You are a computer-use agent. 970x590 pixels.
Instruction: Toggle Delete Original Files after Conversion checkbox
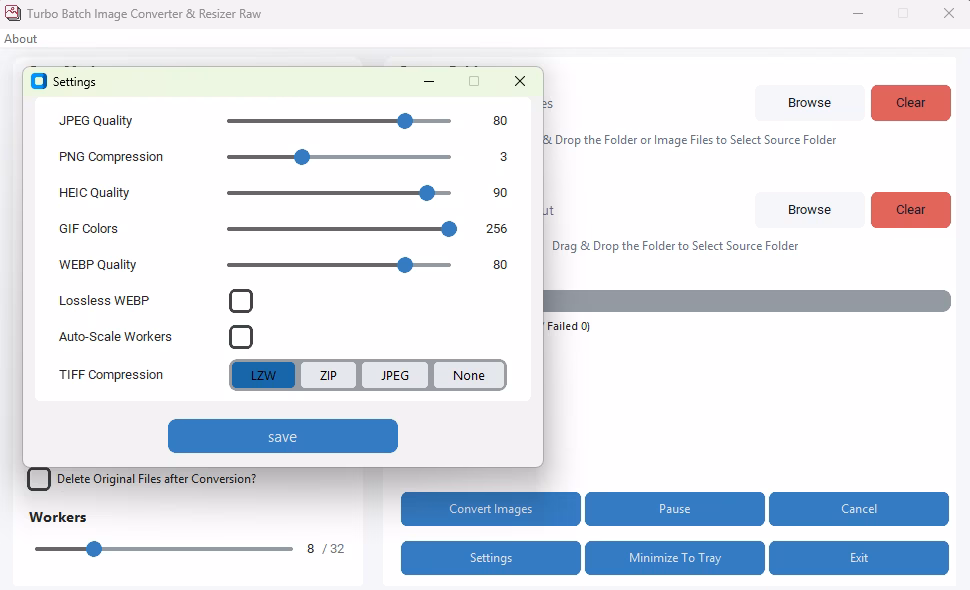pyautogui.click(x=38, y=479)
